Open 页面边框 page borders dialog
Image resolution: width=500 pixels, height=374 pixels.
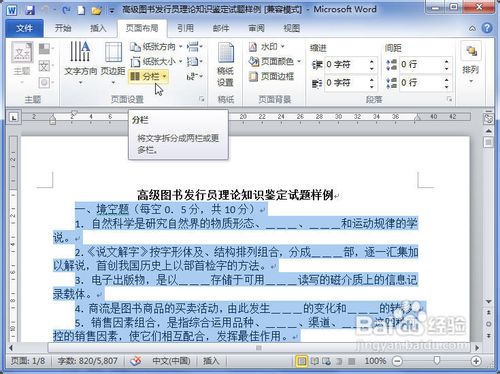click(271, 77)
